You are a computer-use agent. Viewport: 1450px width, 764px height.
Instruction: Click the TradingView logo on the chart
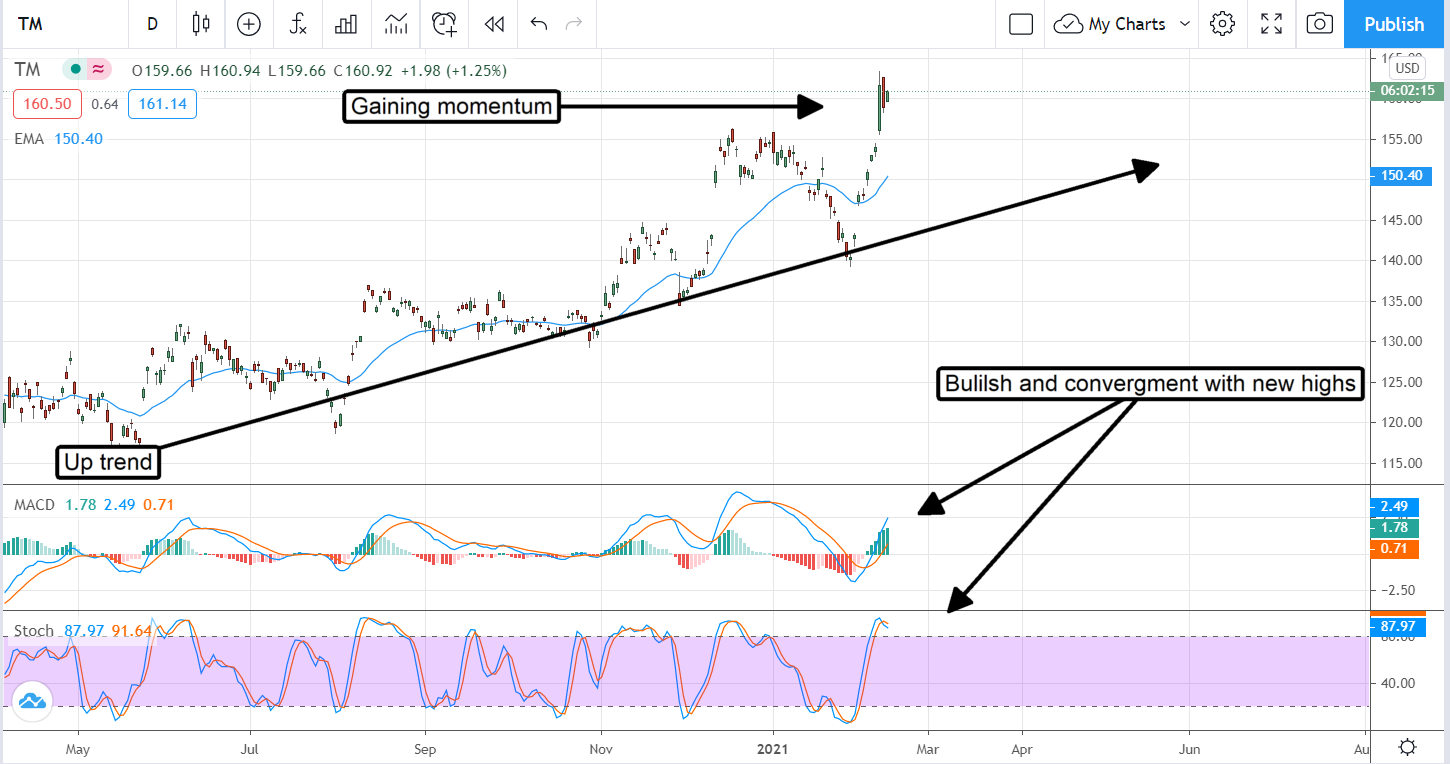tap(32, 701)
